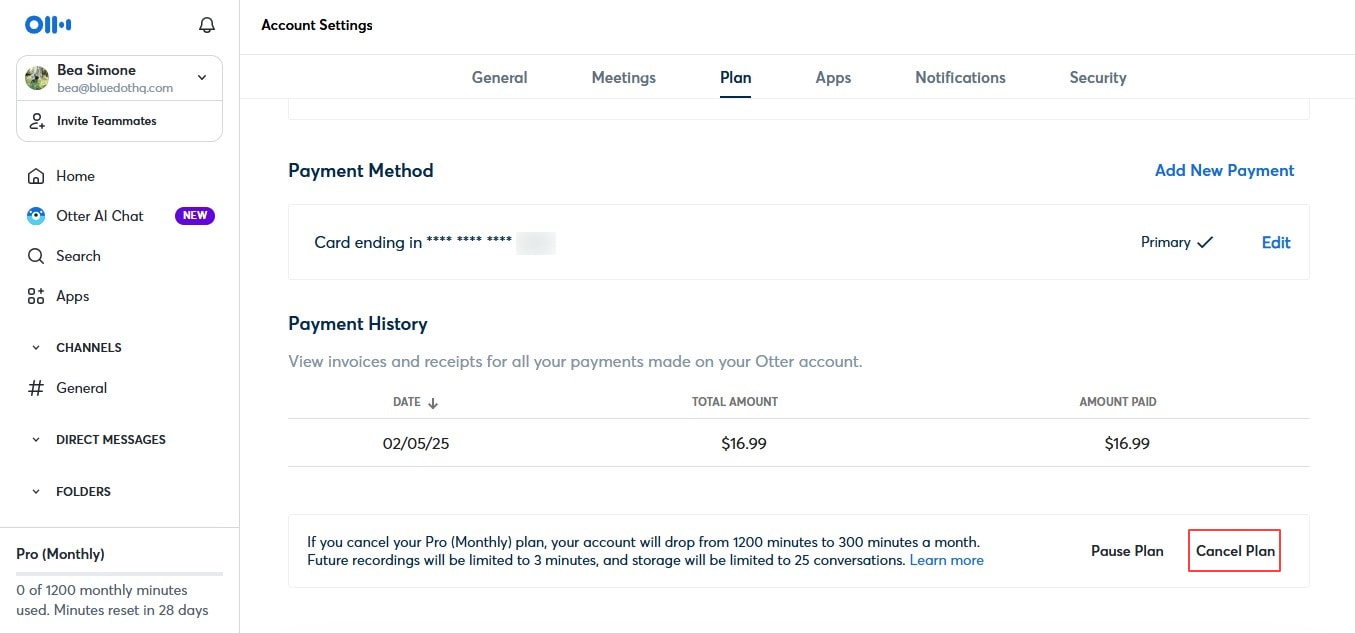Click Bea Simone's profile avatar
Viewport: 1355px width, 633px height.
click(37, 78)
